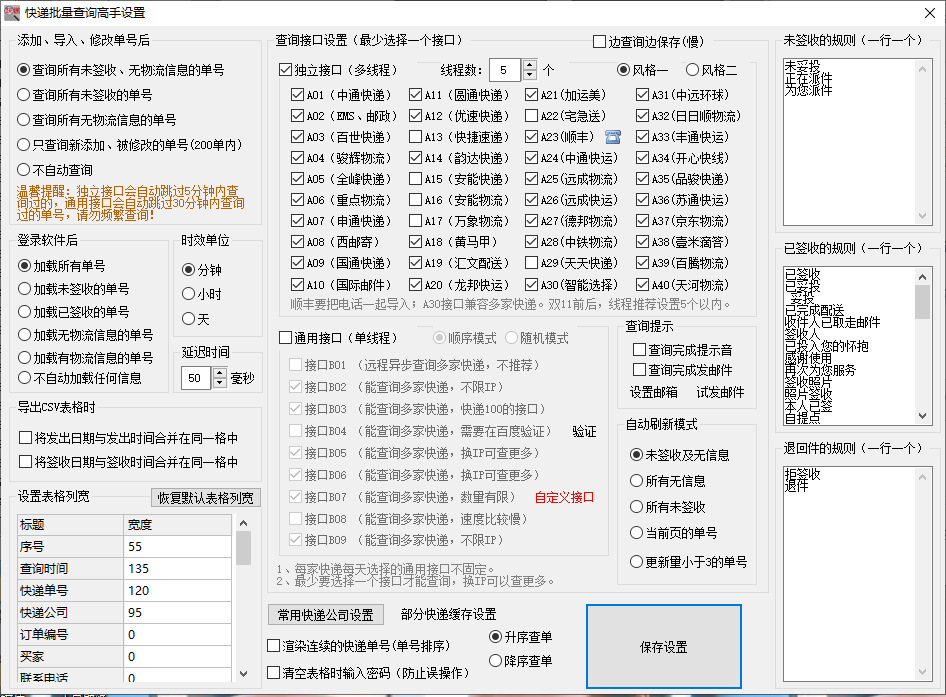The width and height of the screenshot is (946, 697).
Task: Click 恢复默认表格列宽 button
Action: tap(206, 498)
